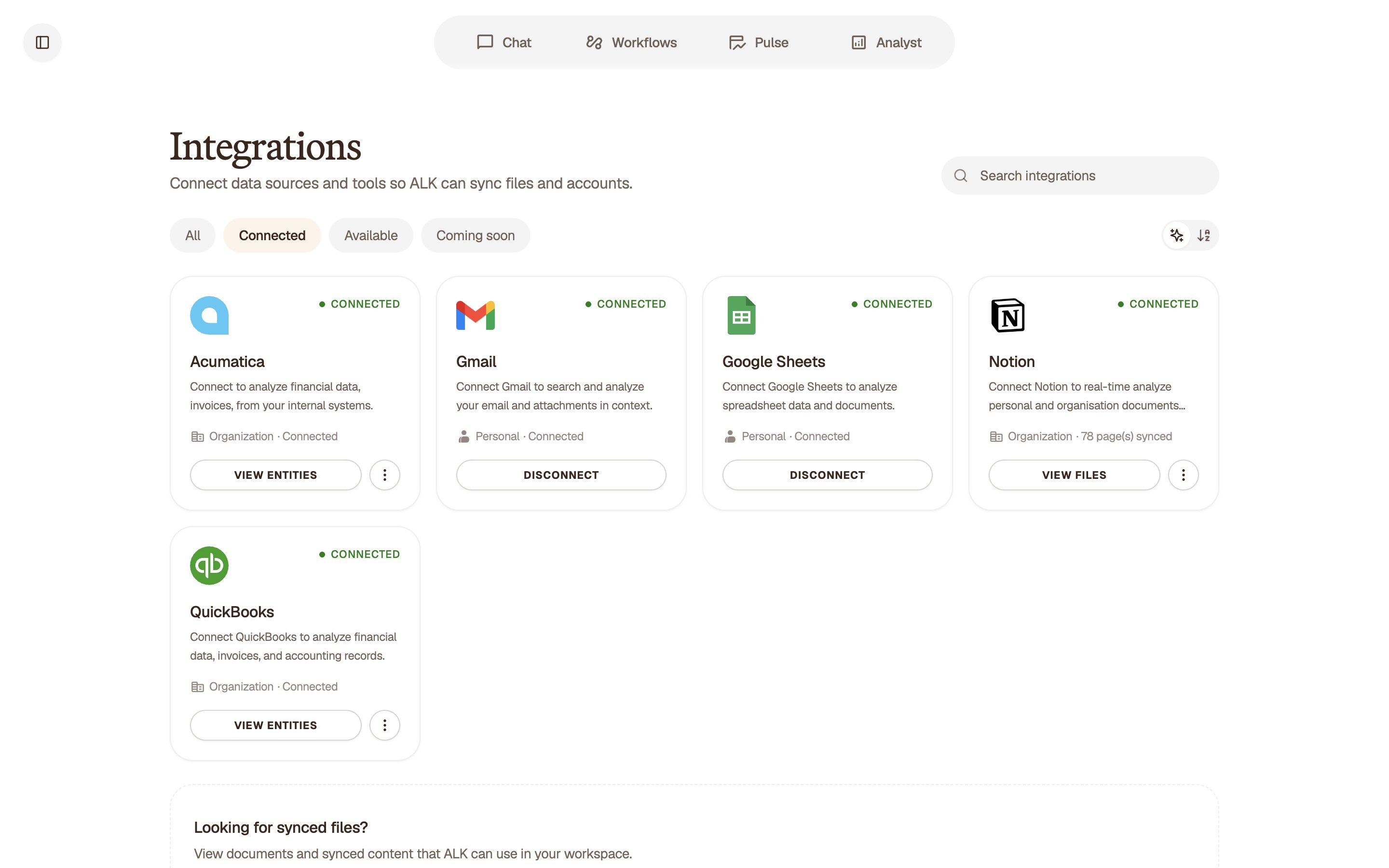Open QuickBooks more options menu

point(384,725)
